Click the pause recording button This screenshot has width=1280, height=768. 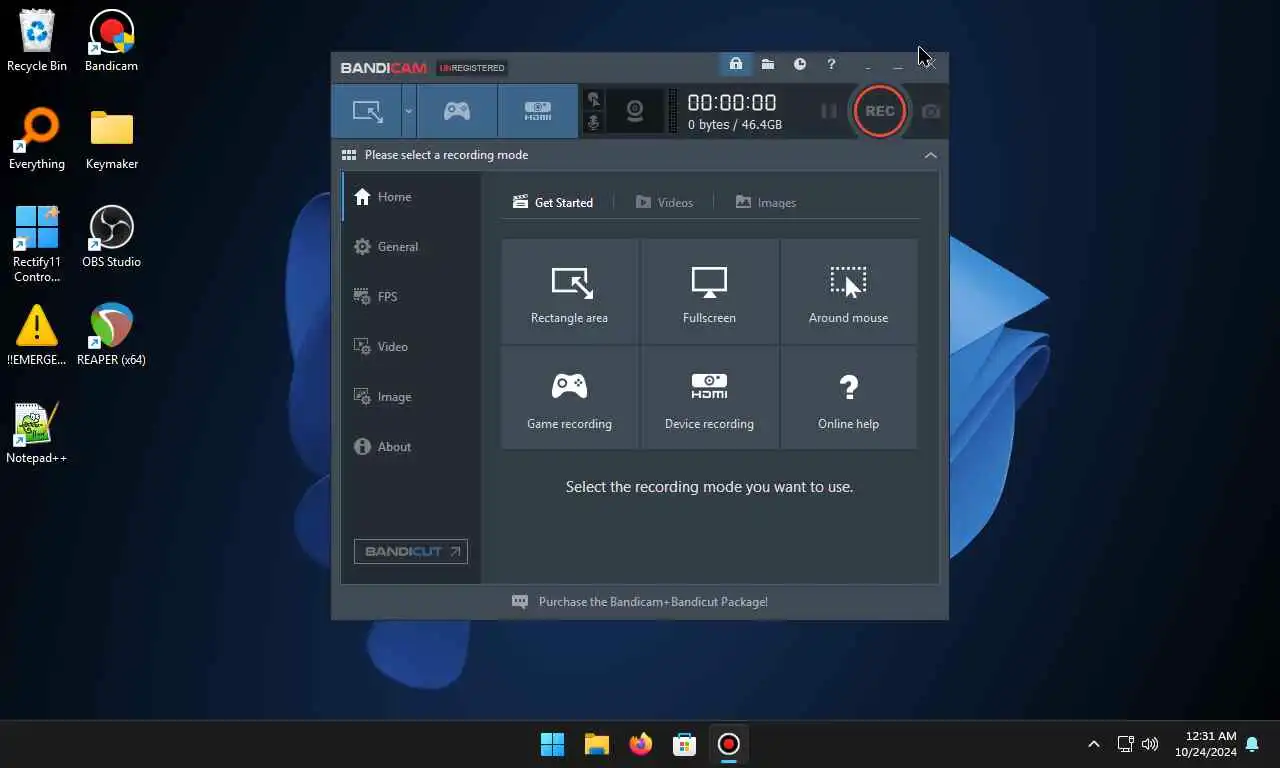(829, 111)
